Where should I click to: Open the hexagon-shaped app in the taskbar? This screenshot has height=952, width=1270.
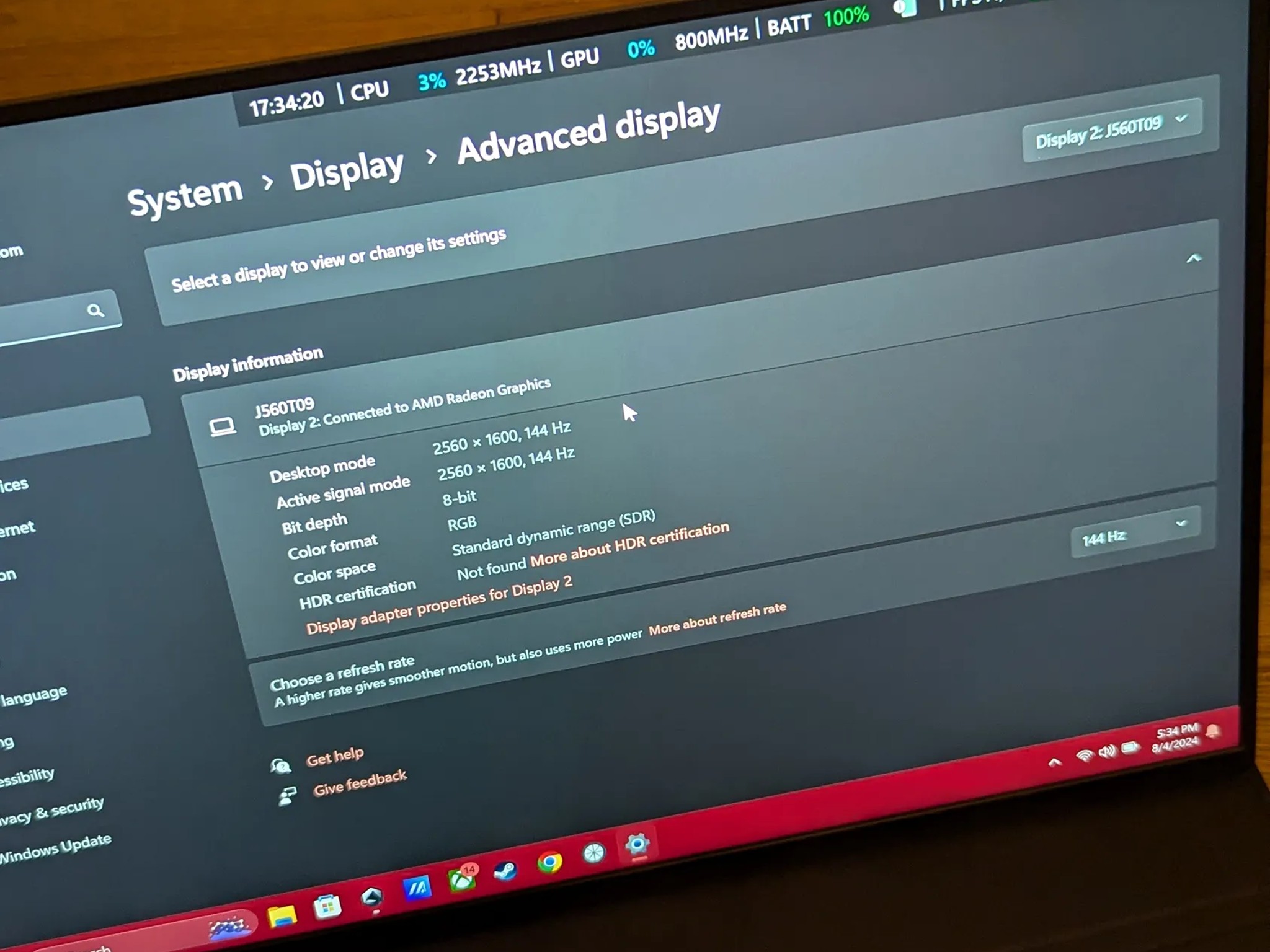coord(371,896)
